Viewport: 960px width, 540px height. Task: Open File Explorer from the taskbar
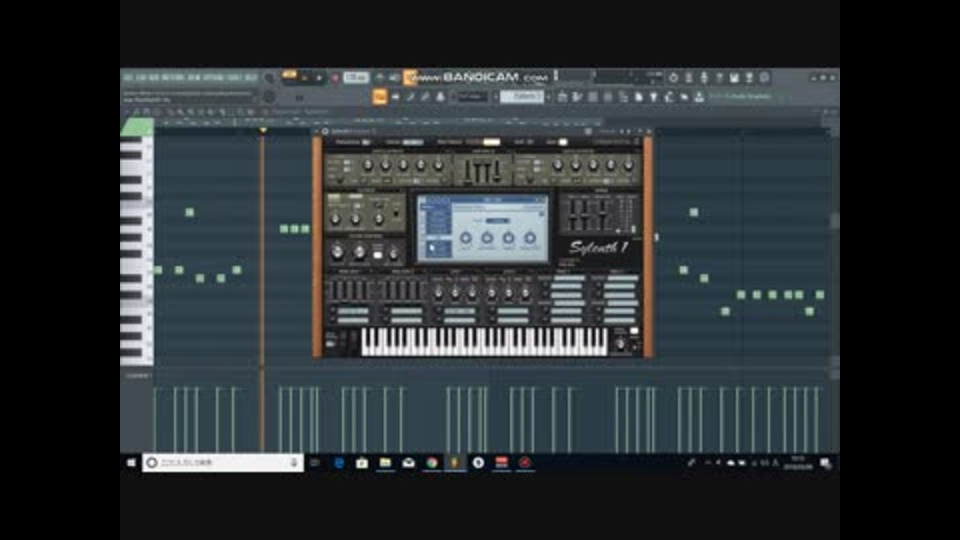pyautogui.click(x=385, y=463)
